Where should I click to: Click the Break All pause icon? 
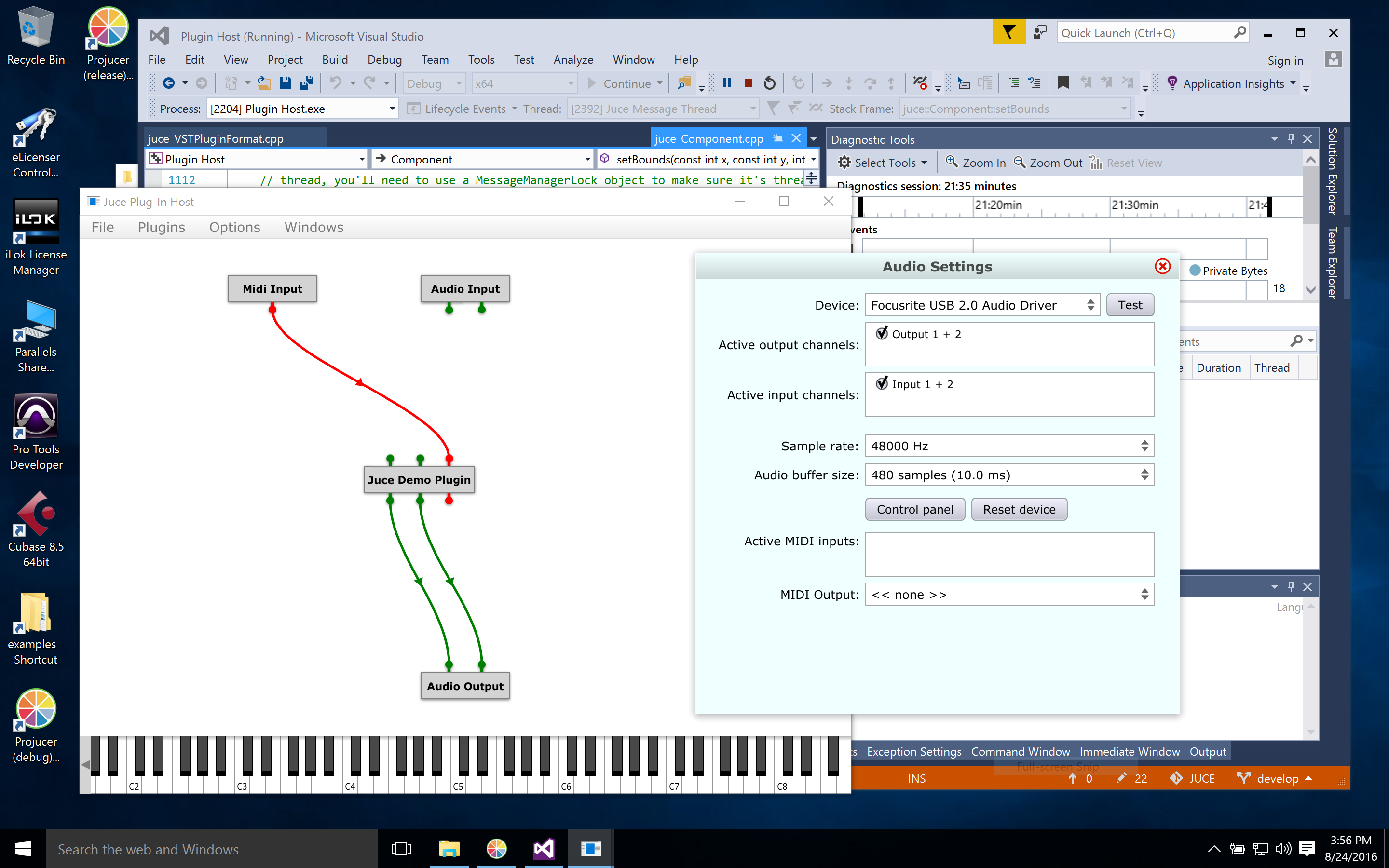[x=727, y=83]
